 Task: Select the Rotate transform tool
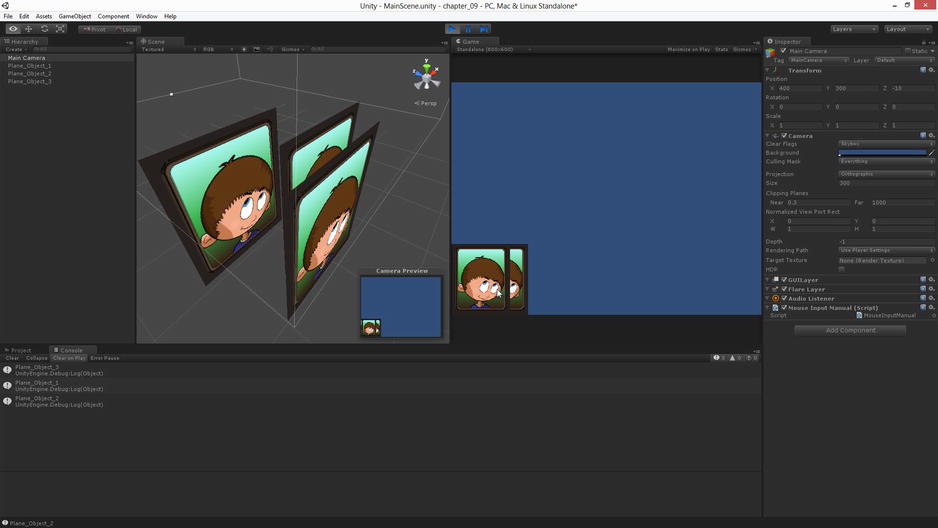[44, 29]
